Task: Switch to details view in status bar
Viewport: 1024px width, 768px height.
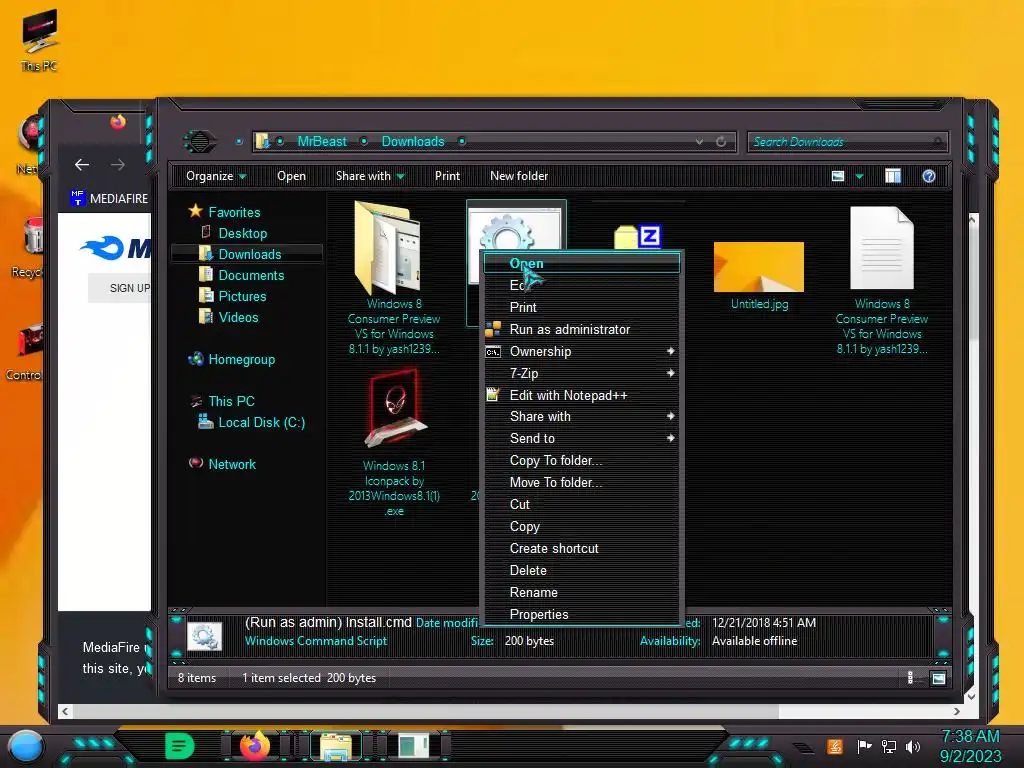Action: pyautogui.click(x=910, y=679)
